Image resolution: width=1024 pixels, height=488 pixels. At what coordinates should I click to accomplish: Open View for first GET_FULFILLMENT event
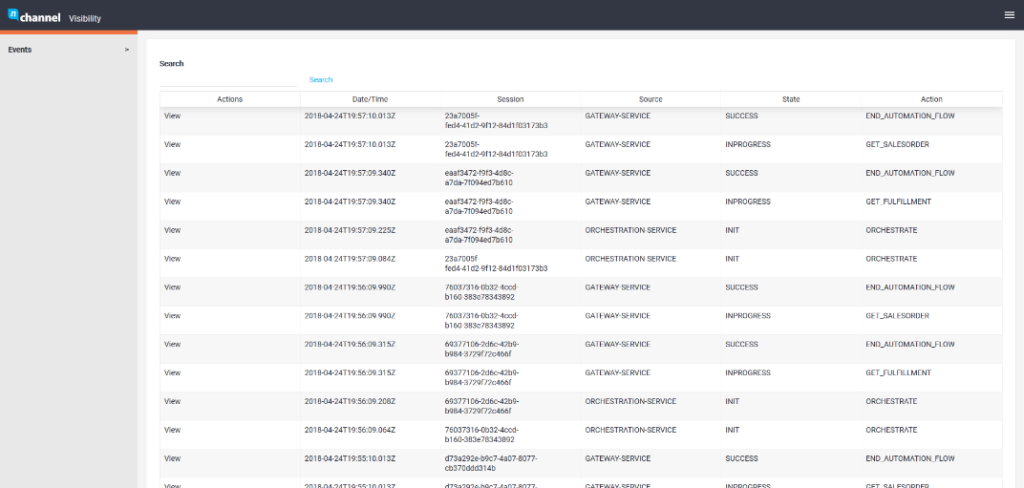pos(172,201)
